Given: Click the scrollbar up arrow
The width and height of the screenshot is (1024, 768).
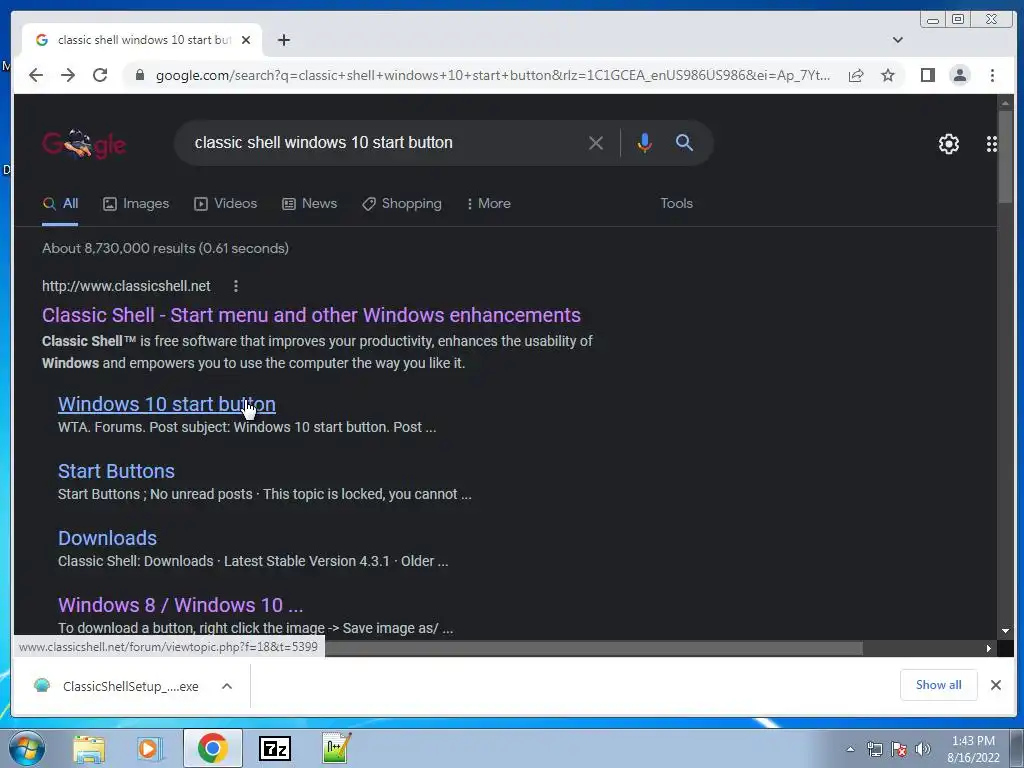Looking at the screenshot, I should coord(1005,103).
